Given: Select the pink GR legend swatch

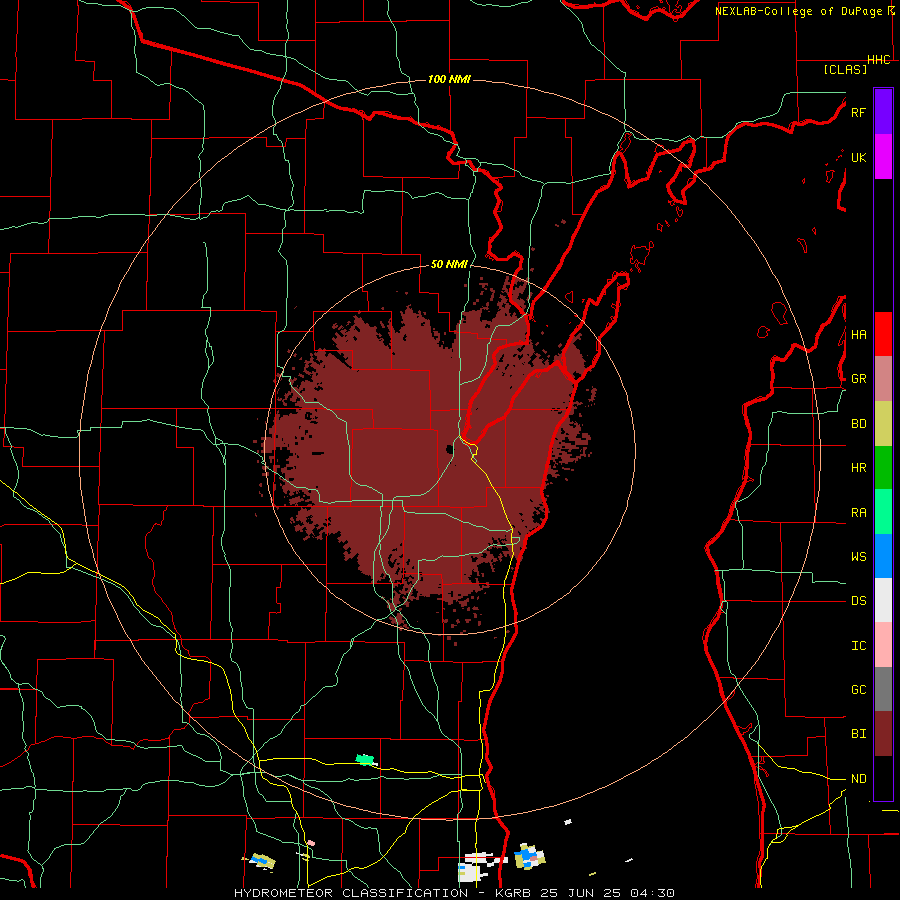Looking at the screenshot, I should (x=883, y=379).
